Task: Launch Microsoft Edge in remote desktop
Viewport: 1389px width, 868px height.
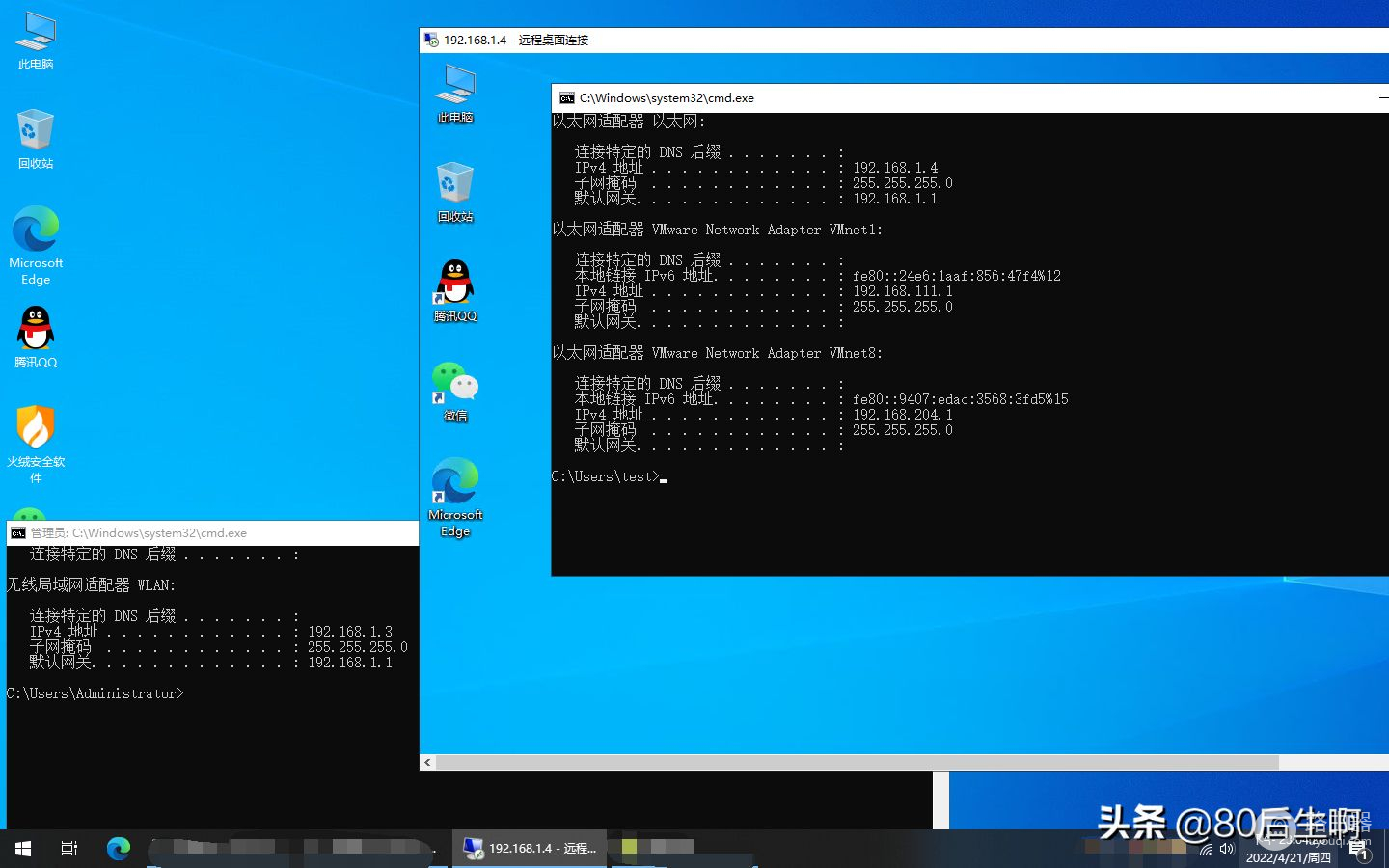Action: [455, 496]
